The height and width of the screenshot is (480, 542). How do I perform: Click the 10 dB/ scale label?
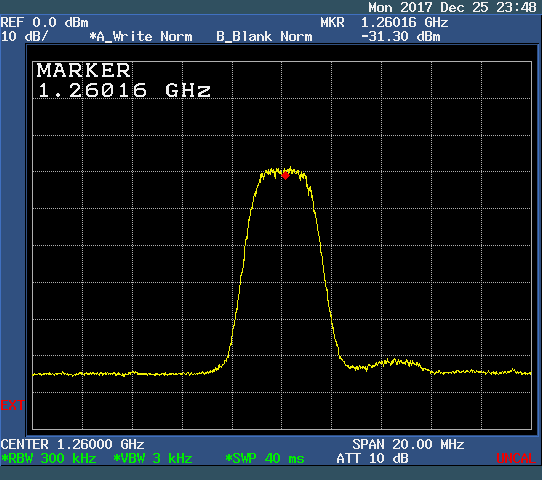25,36
